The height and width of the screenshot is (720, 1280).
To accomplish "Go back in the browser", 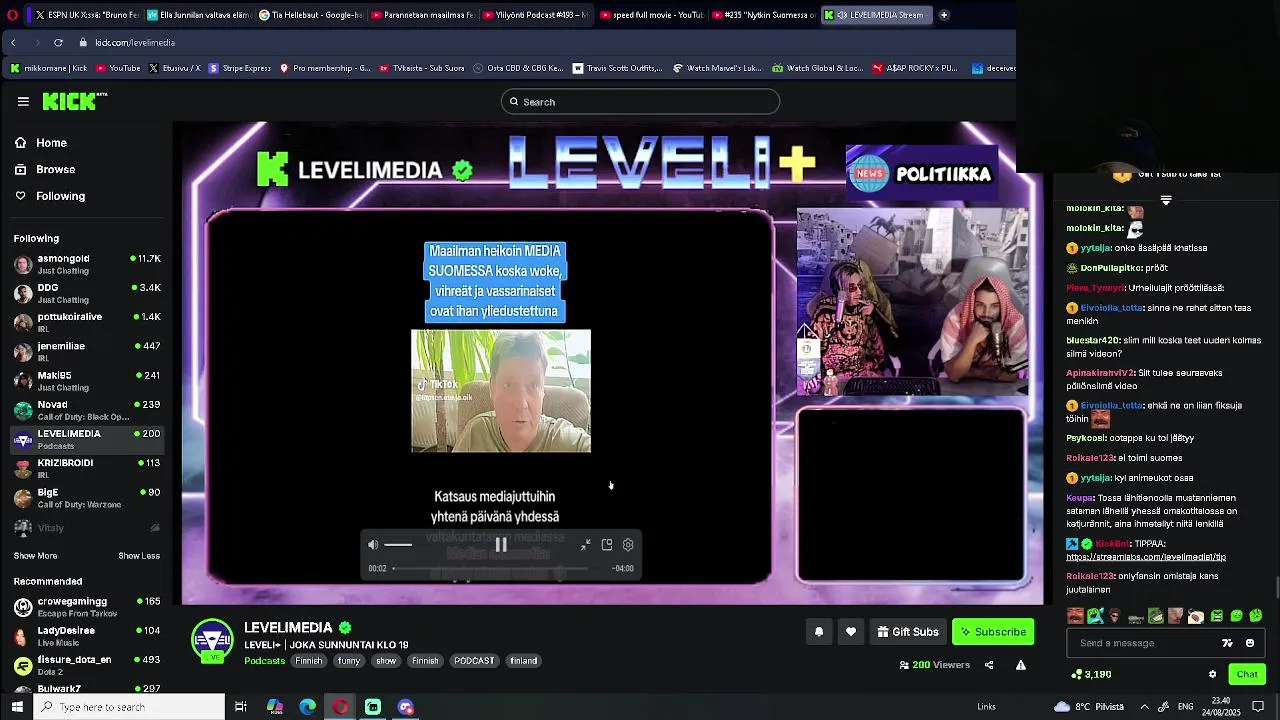I will pyautogui.click(x=13, y=42).
